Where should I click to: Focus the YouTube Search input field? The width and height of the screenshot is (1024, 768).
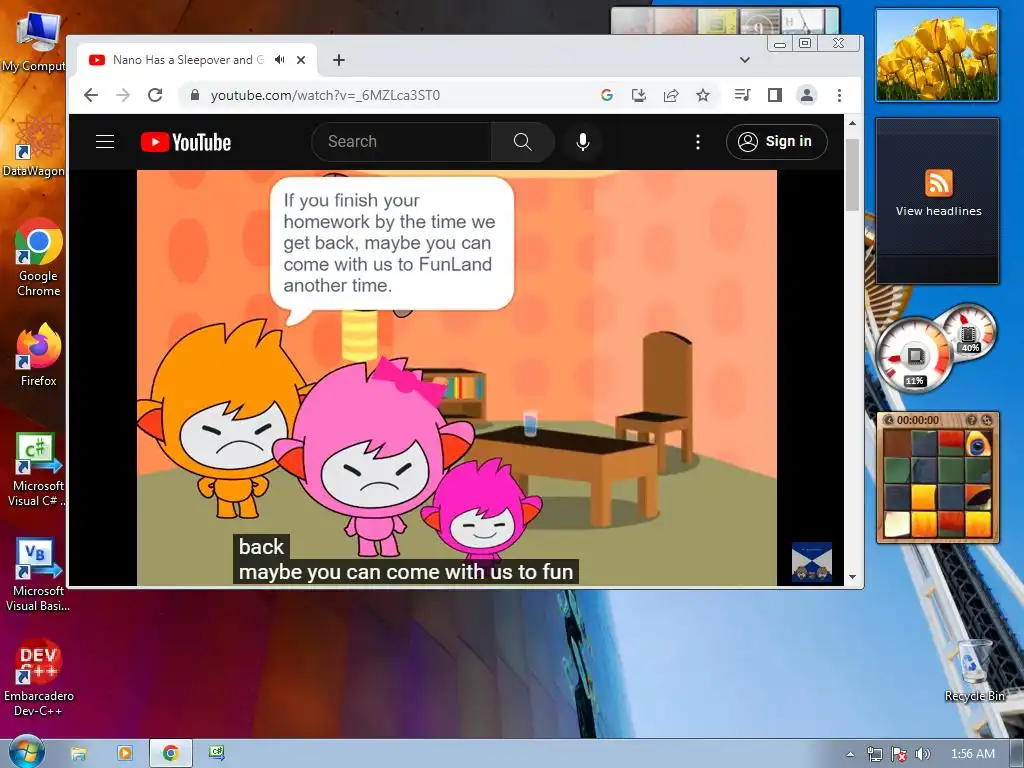click(402, 142)
